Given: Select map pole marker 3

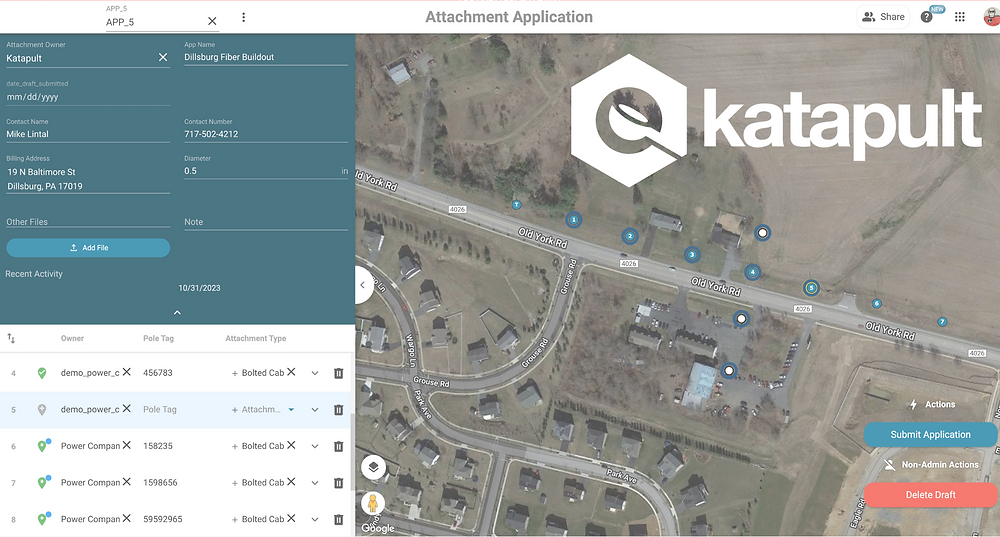Looking at the screenshot, I should point(692,255).
